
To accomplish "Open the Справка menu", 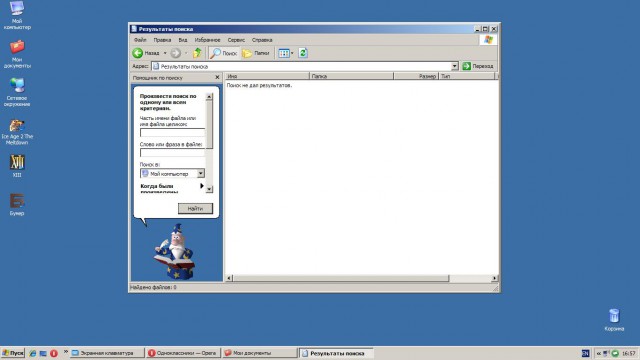I will click(262, 40).
